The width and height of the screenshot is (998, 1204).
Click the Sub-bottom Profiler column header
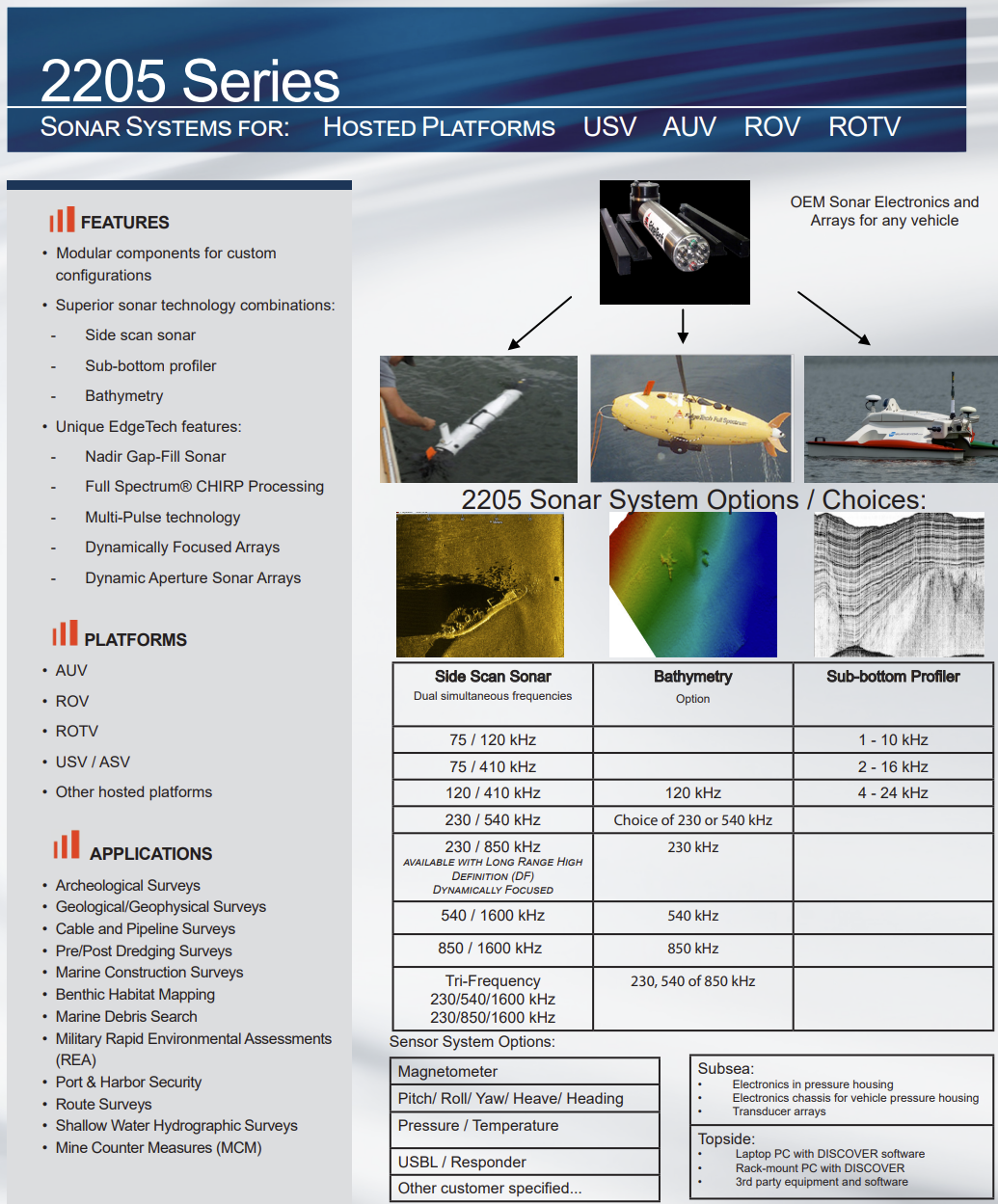[x=893, y=677]
